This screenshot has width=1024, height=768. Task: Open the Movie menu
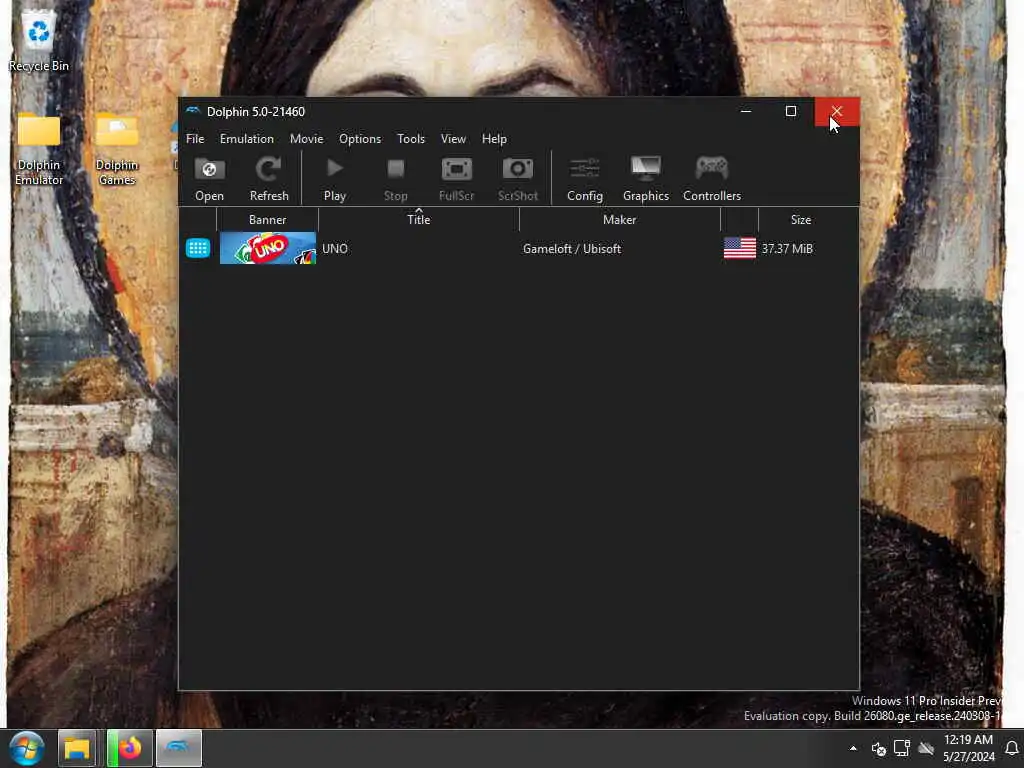[x=306, y=138]
